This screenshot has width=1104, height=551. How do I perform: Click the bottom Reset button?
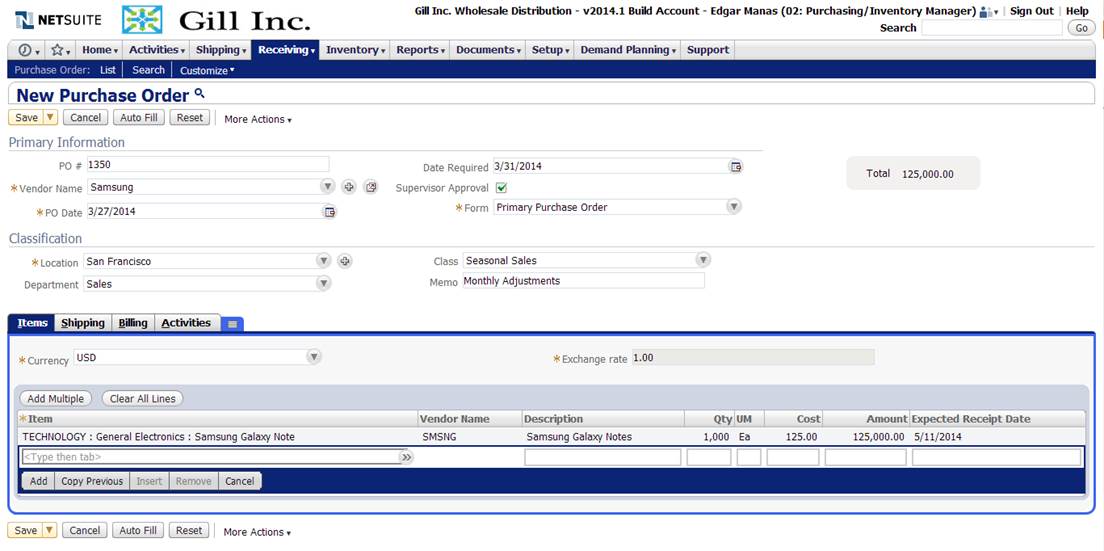click(189, 531)
